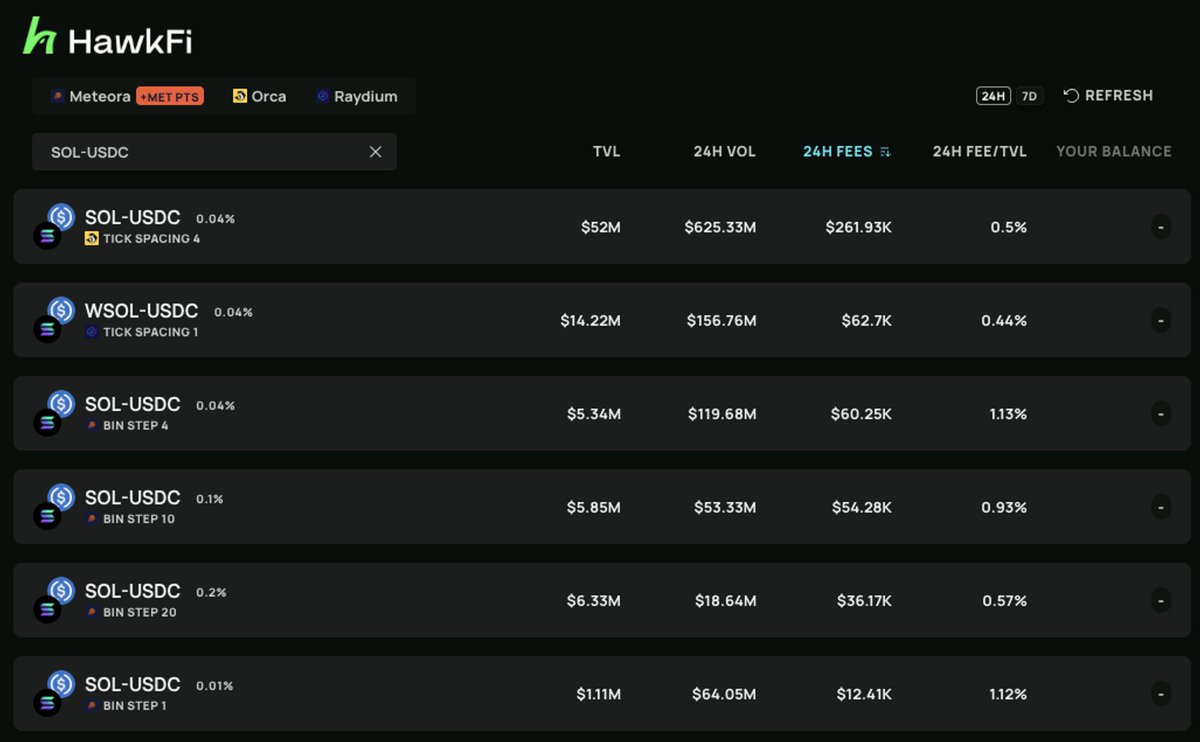Click the $156.76M volume value
Image resolution: width=1200 pixels, height=742 pixels.
tap(721, 320)
